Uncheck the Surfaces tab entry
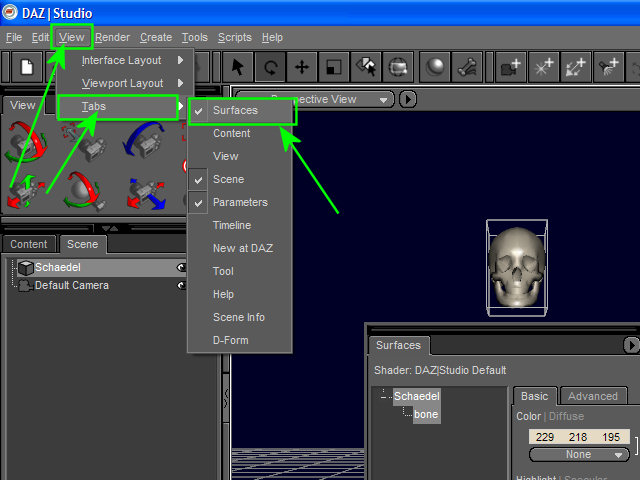Screen dimensions: 640x480 [240, 110]
